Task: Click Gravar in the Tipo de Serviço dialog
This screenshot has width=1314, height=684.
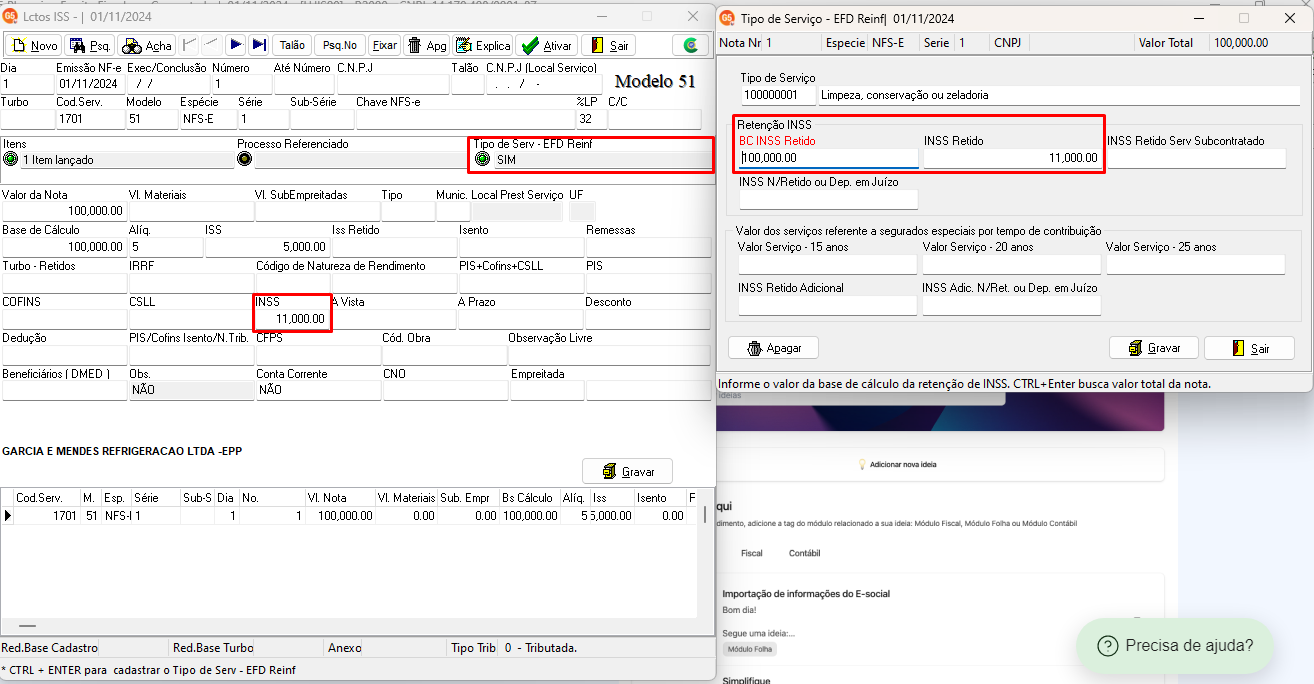Action: tap(1154, 348)
